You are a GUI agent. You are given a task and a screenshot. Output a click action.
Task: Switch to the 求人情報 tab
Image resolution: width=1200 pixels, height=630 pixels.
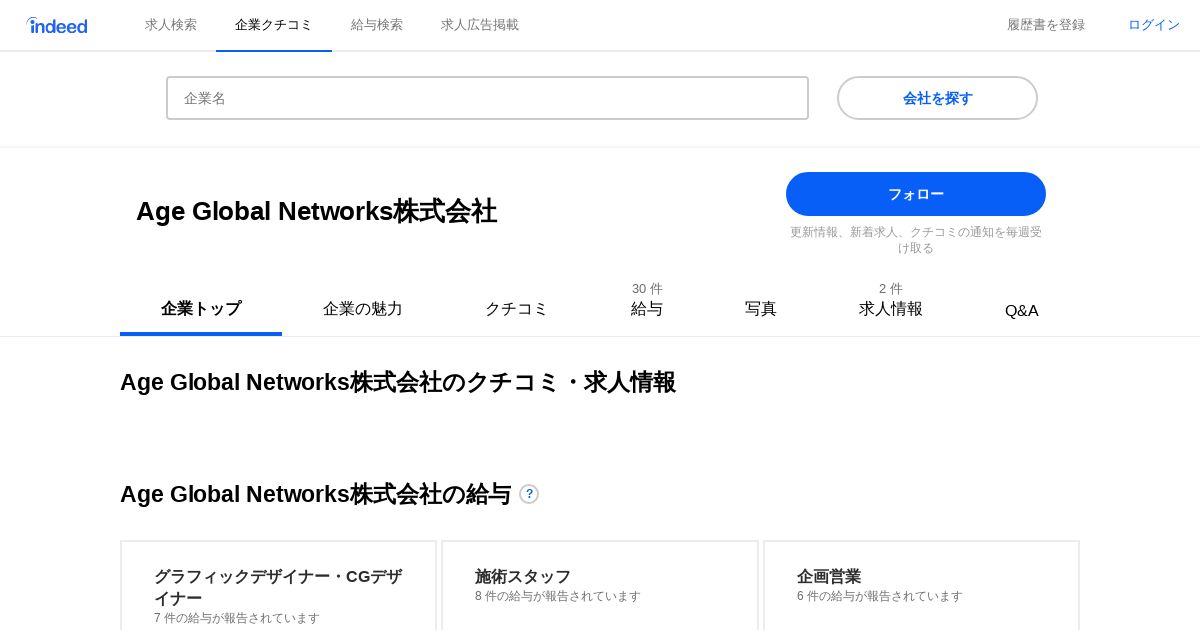click(891, 300)
